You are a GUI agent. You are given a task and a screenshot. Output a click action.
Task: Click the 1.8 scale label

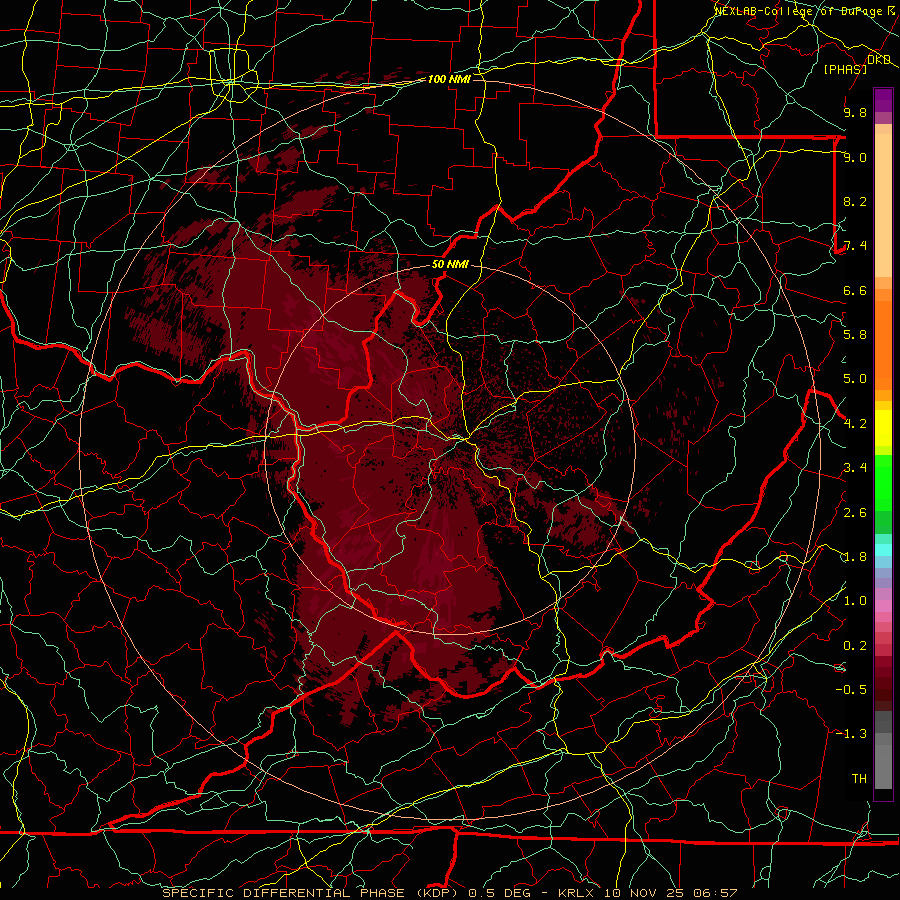(x=855, y=557)
